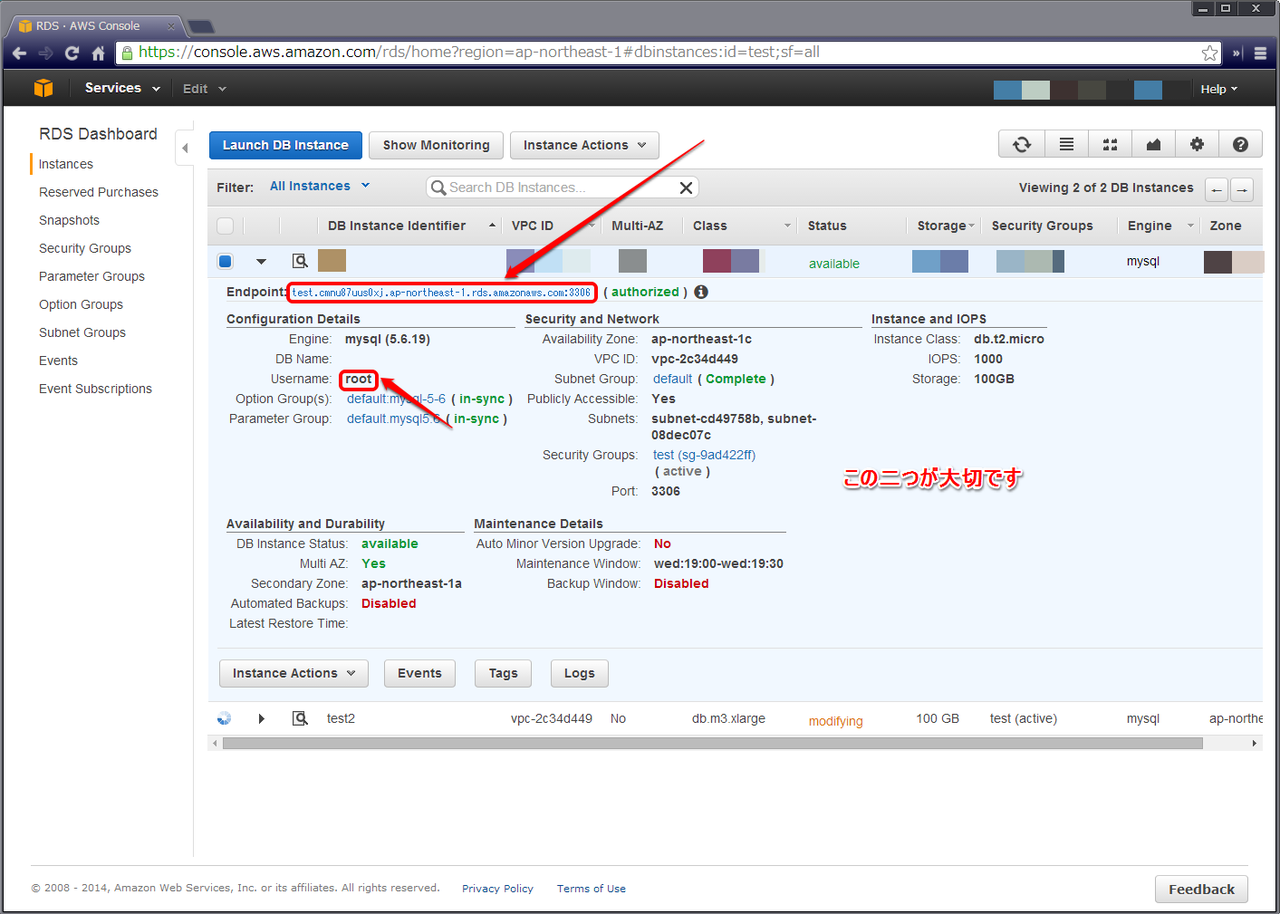1280x914 pixels.
Task: Open a new browser tab
Action: [200, 26]
